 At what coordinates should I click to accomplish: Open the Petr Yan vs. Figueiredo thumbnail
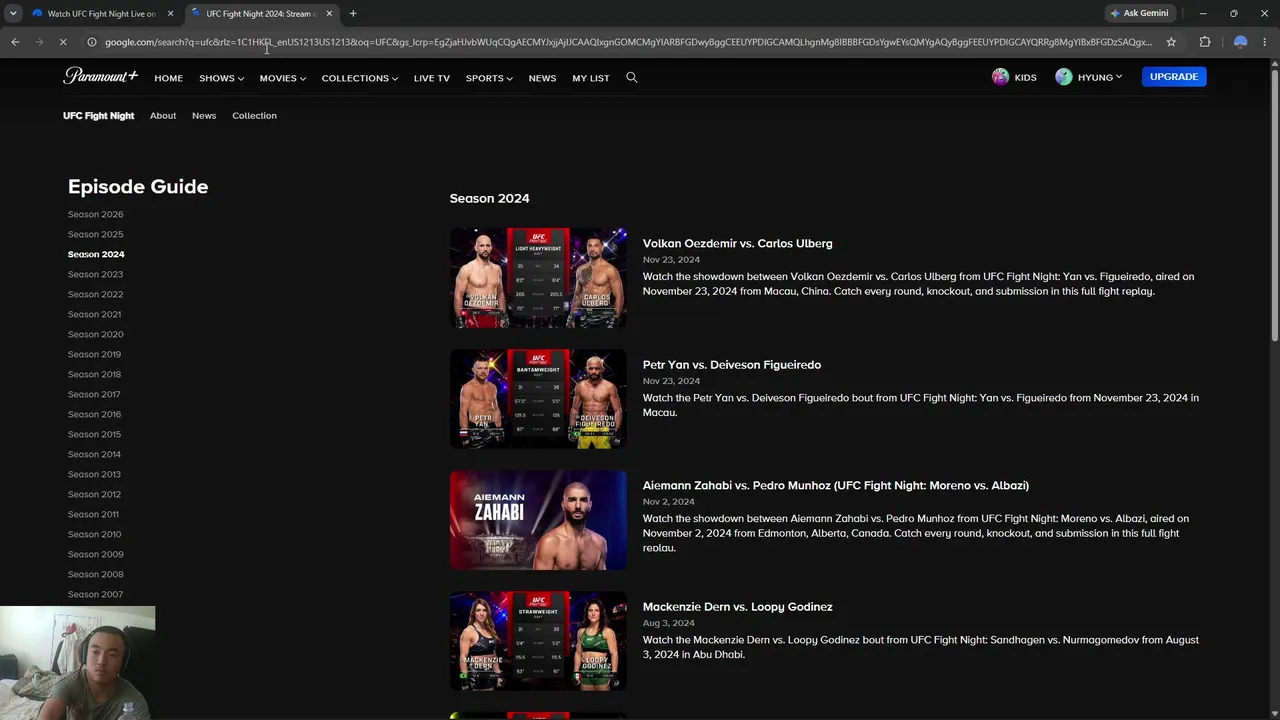538,399
